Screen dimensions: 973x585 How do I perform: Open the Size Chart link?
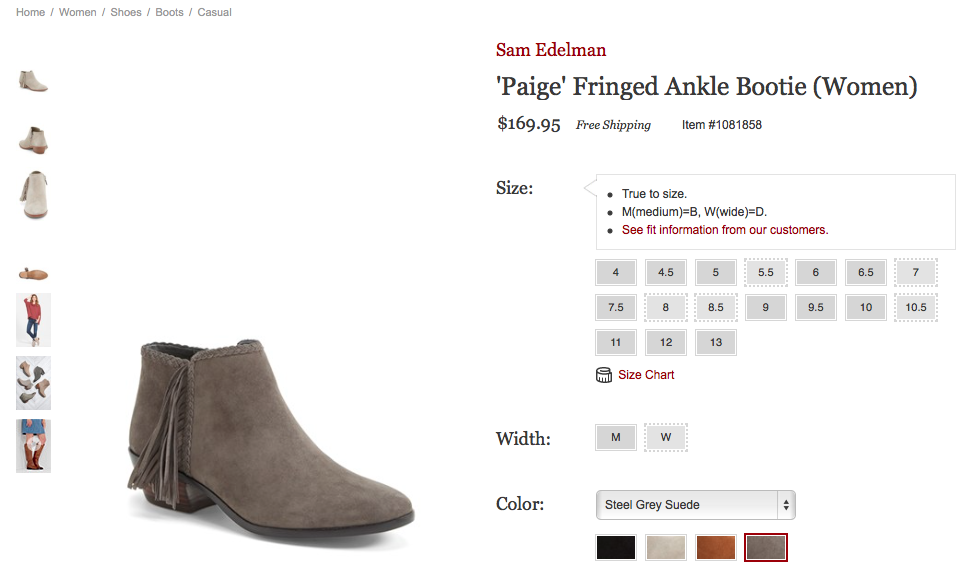pyautogui.click(x=646, y=375)
